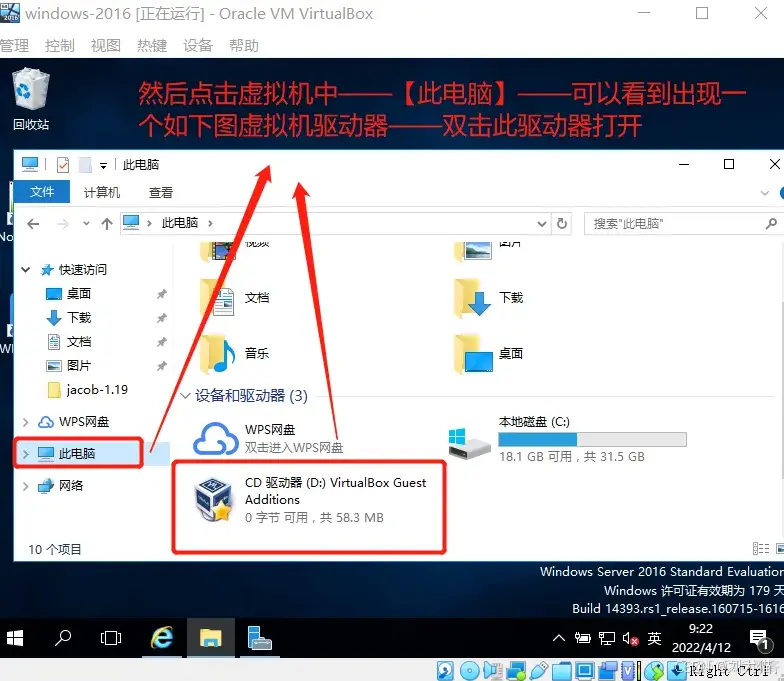This screenshot has width=784, height=681.
Task: Open VirtualBox 热键 menu
Action: 152,46
